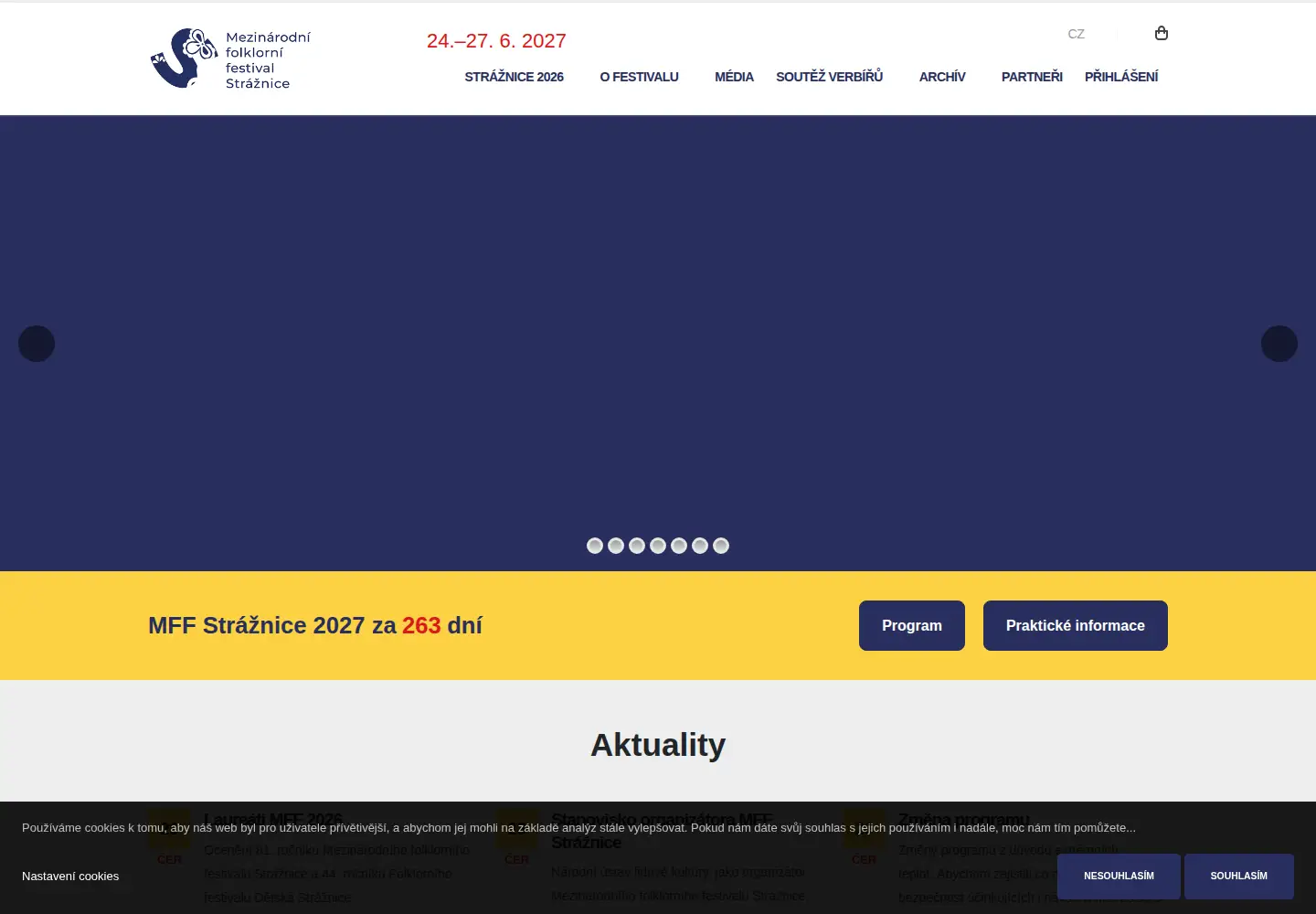This screenshot has width=1316, height=914.
Task: Select ARCHÍV in the navigation
Action: click(x=942, y=77)
